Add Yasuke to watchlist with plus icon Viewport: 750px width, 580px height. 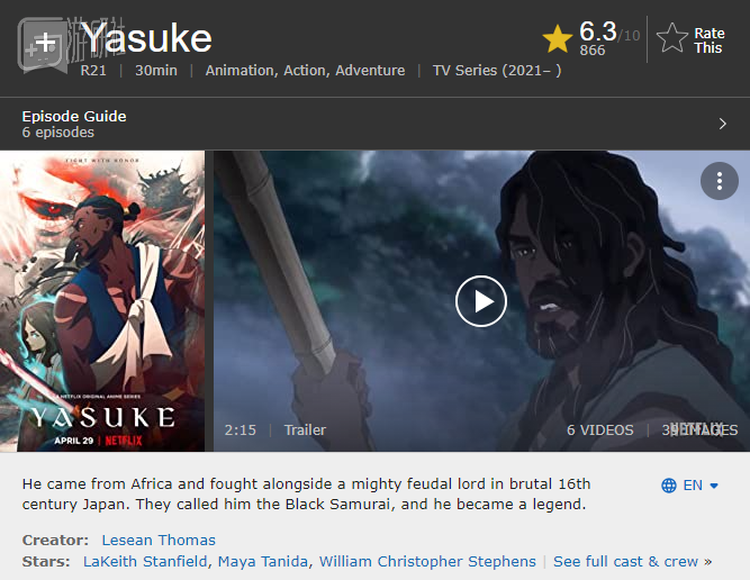(45, 43)
